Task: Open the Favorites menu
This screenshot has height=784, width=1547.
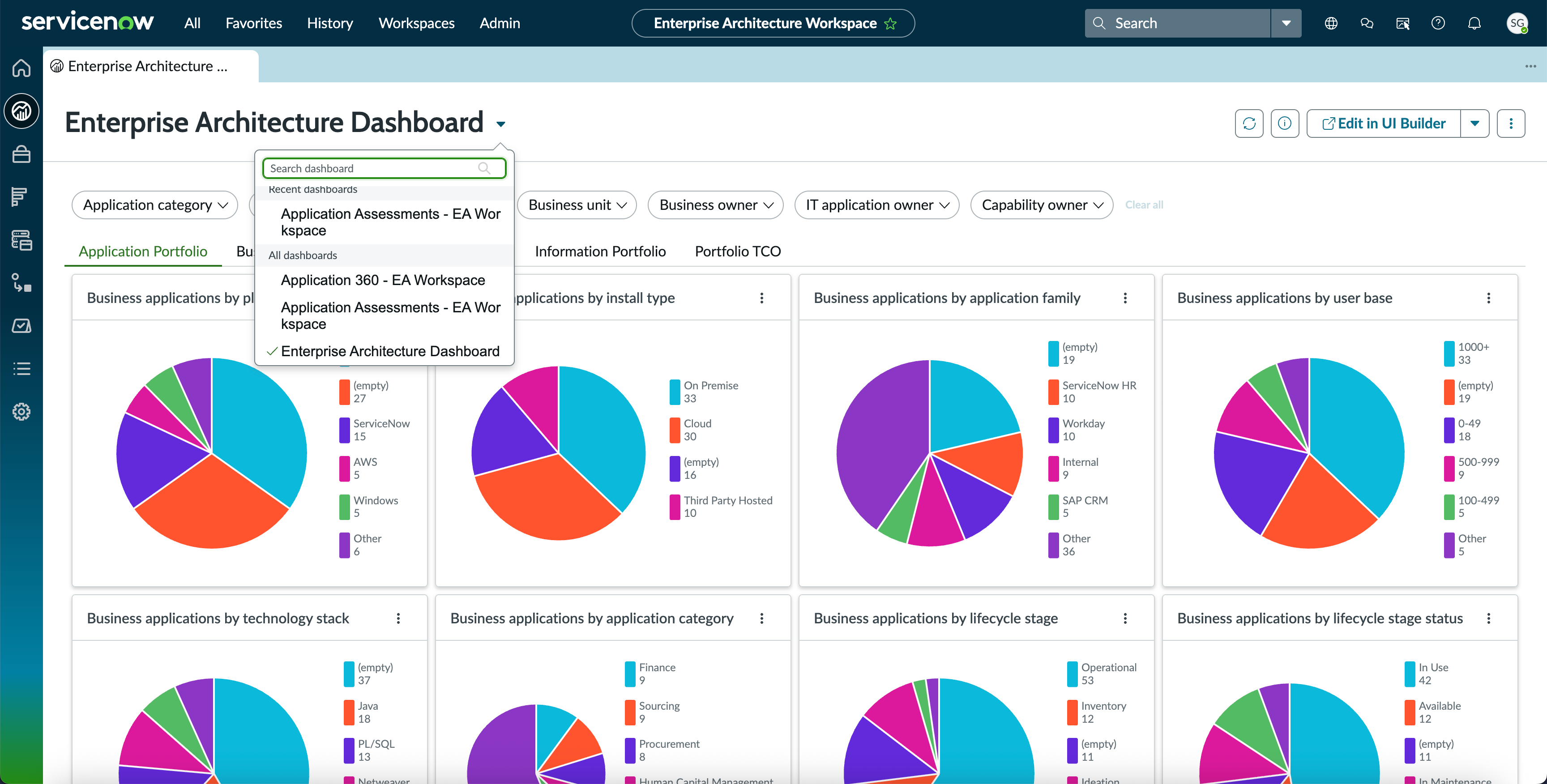Action: (x=253, y=23)
